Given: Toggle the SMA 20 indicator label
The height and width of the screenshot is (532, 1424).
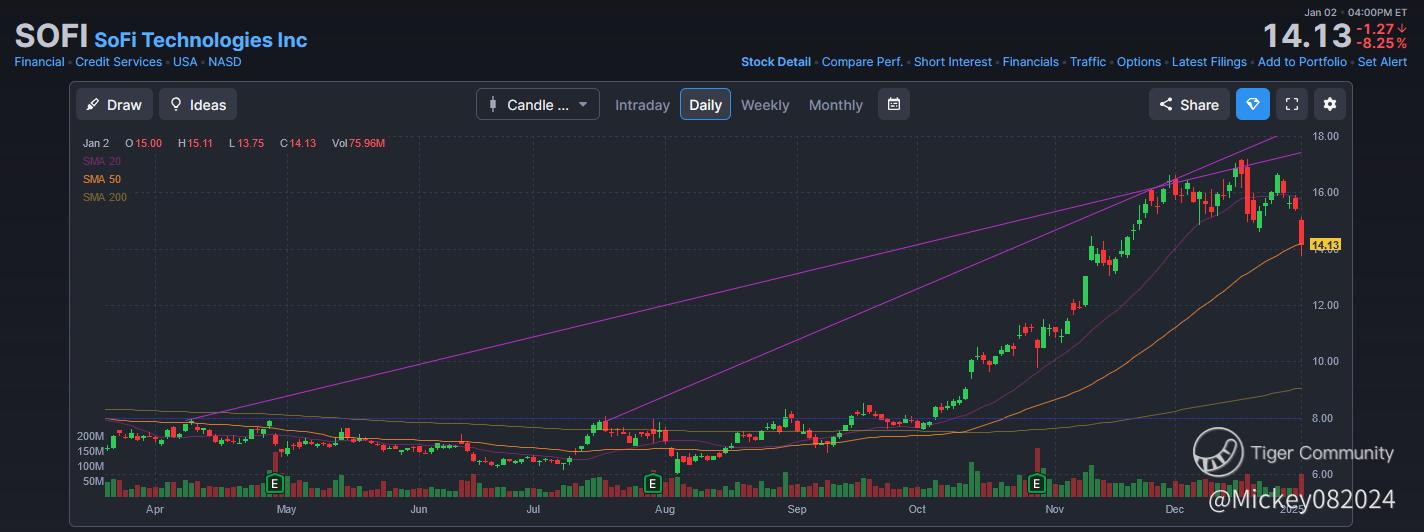Looking at the screenshot, I should click(102, 161).
